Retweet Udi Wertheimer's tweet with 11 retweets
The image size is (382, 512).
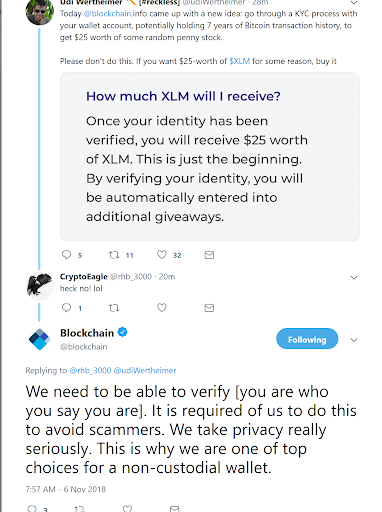(x=114, y=255)
